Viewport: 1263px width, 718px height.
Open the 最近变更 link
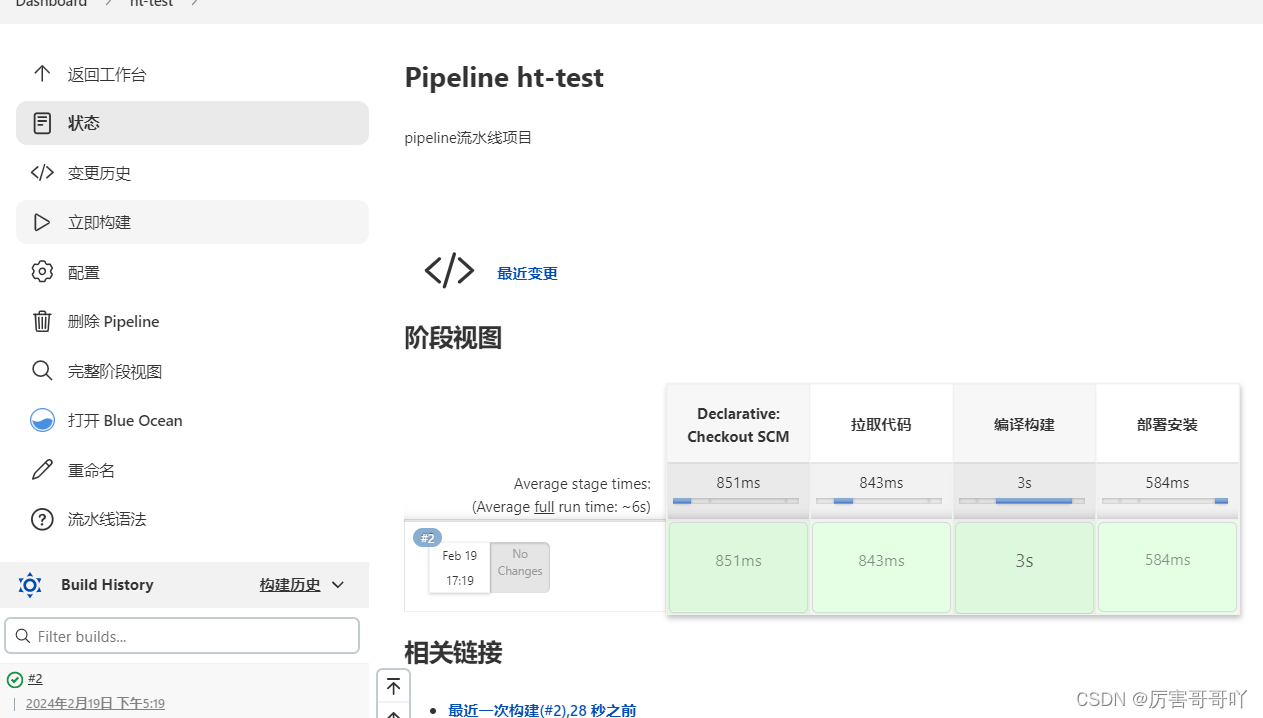click(527, 274)
